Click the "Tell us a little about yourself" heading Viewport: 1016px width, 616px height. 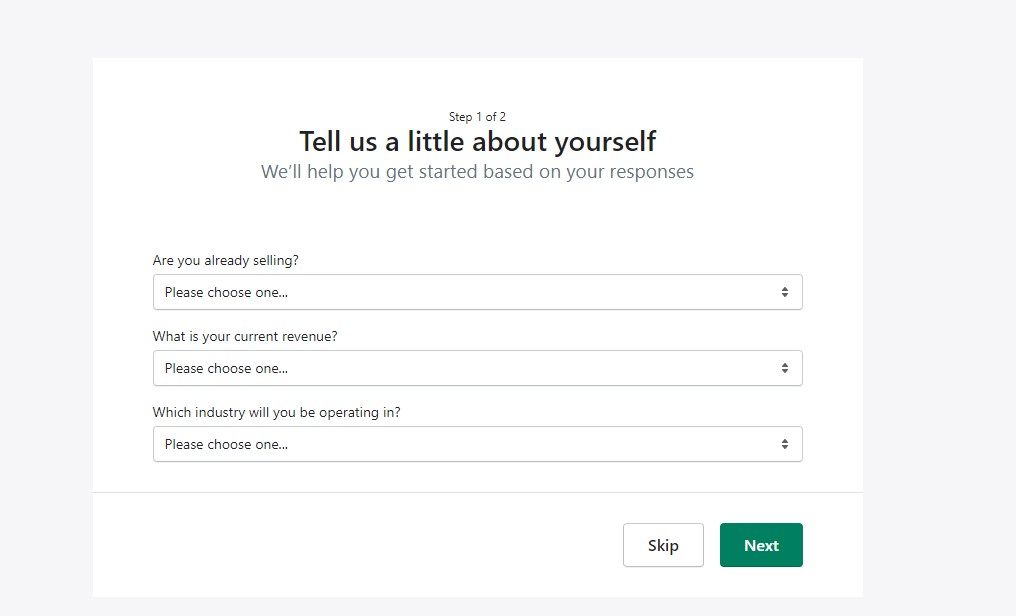coord(477,141)
